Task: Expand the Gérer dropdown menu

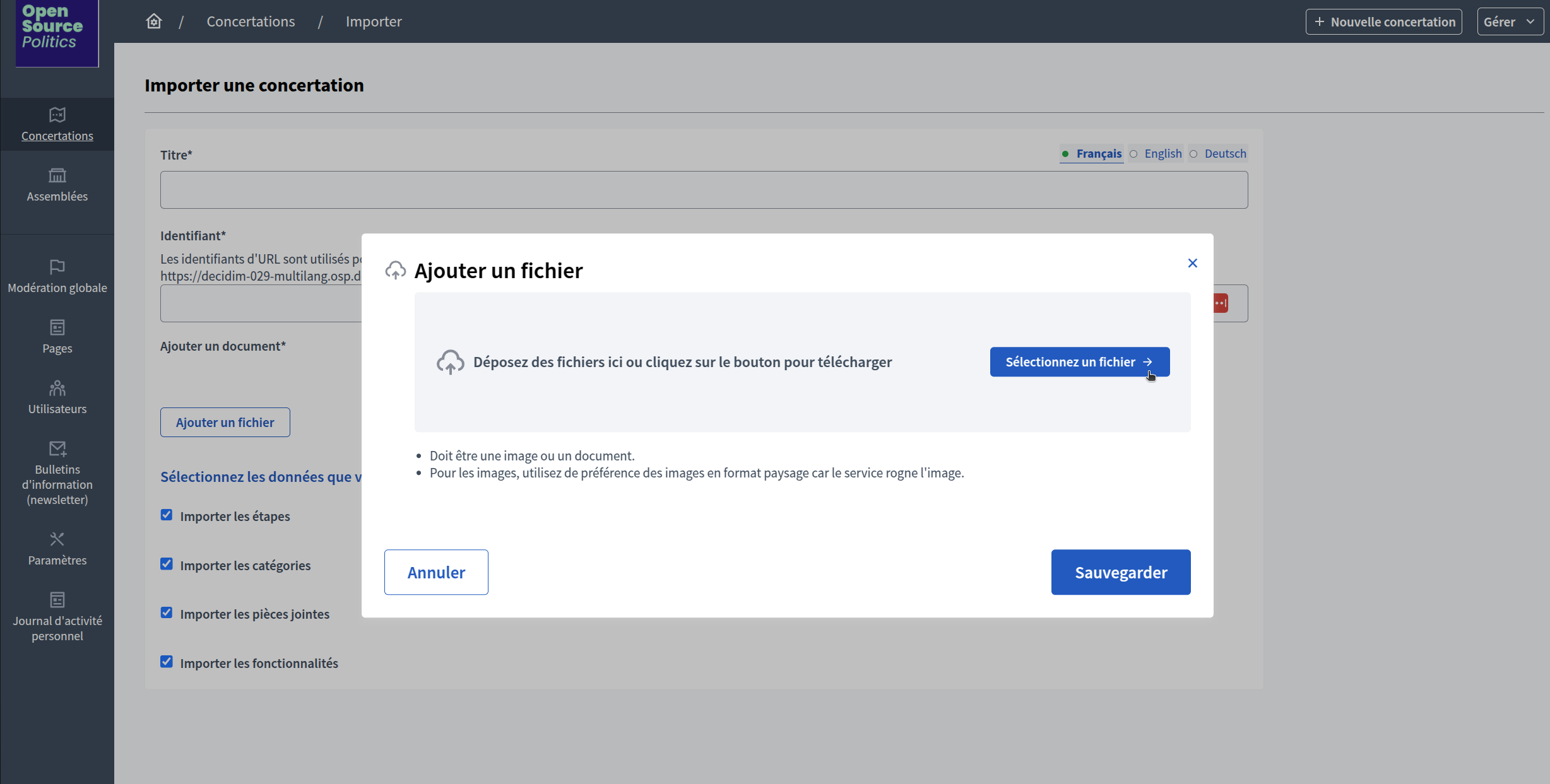Action: [1509, 22]
